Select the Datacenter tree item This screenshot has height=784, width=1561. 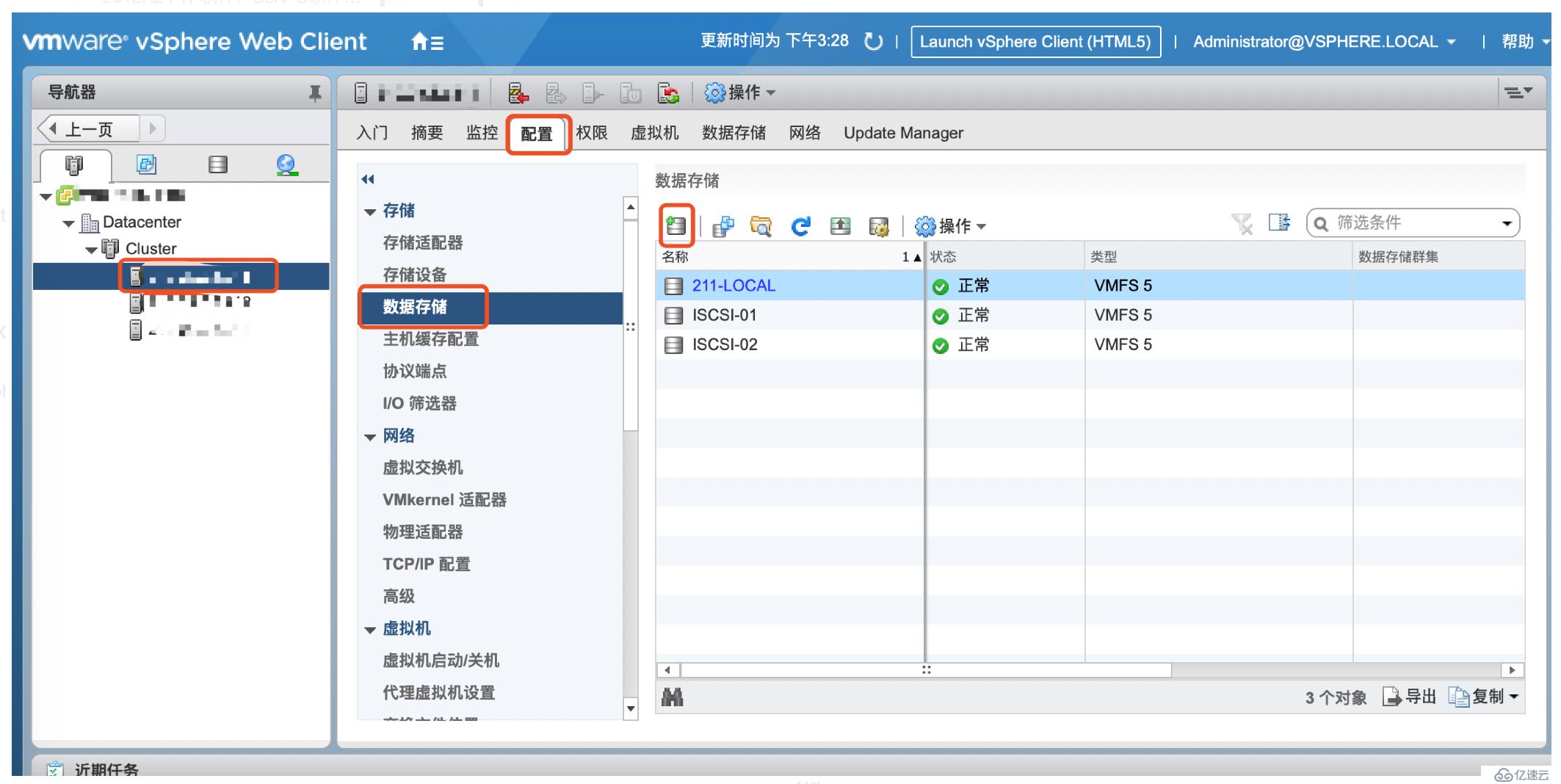pos(142,222)
